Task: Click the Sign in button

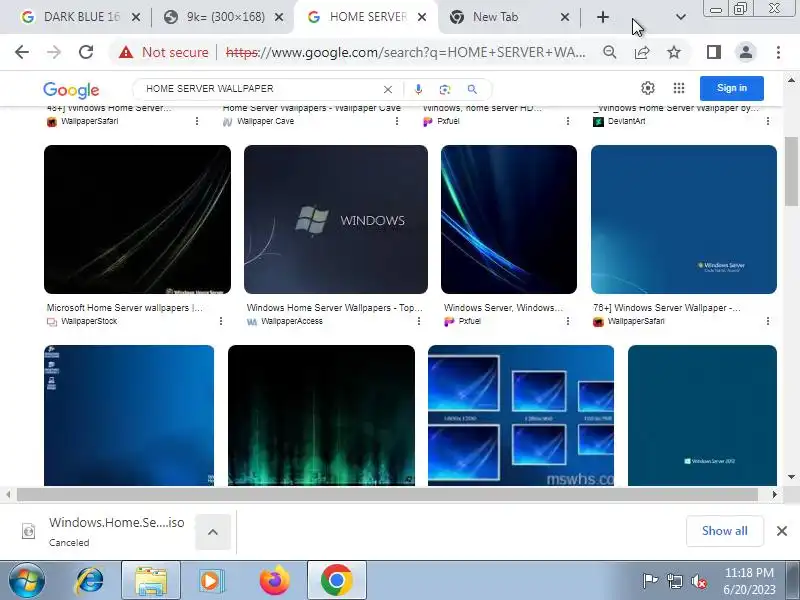Action: pos(732,88)
